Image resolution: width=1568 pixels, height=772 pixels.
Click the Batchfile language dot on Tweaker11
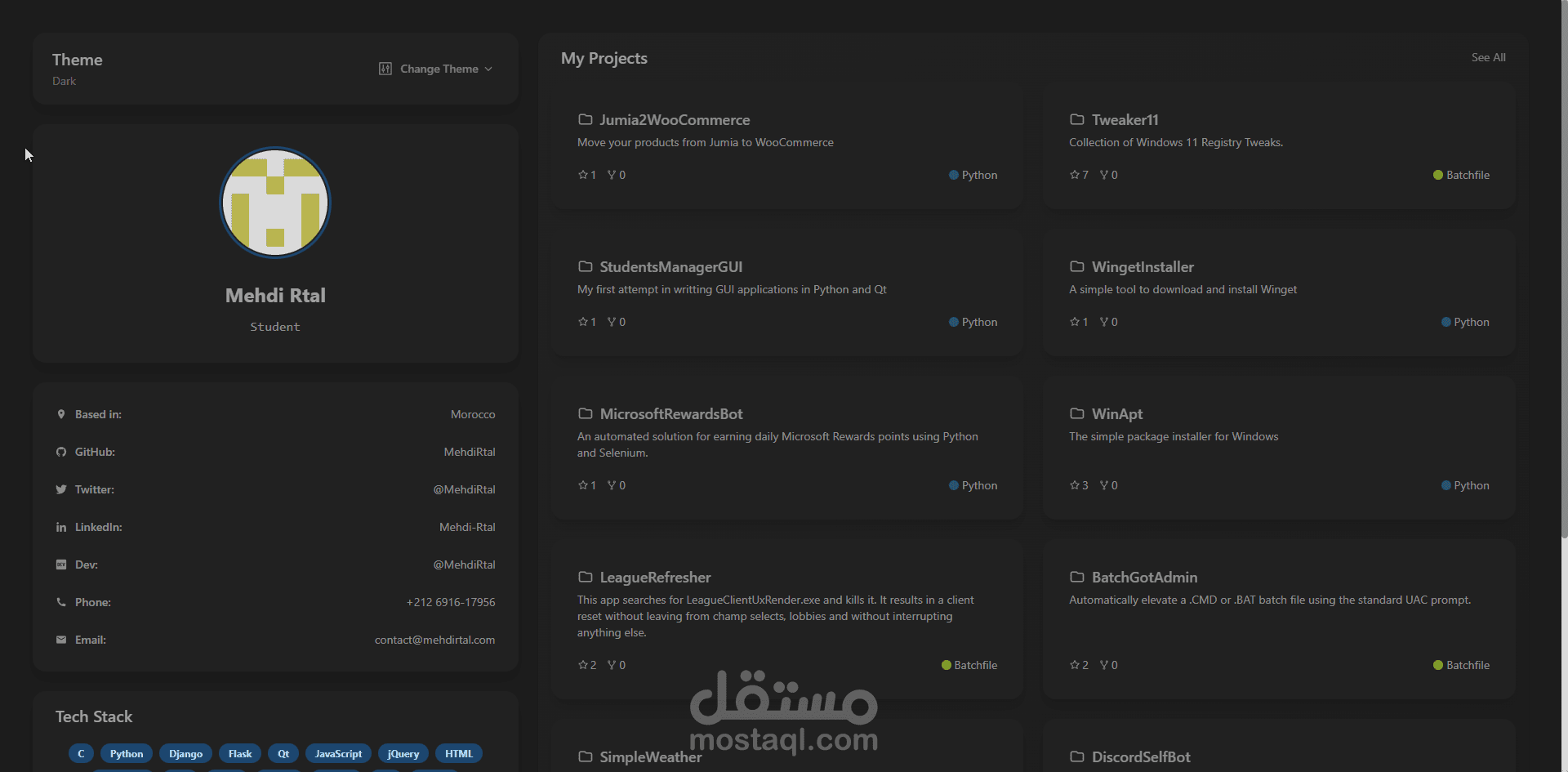click(x=1438, y=175)
